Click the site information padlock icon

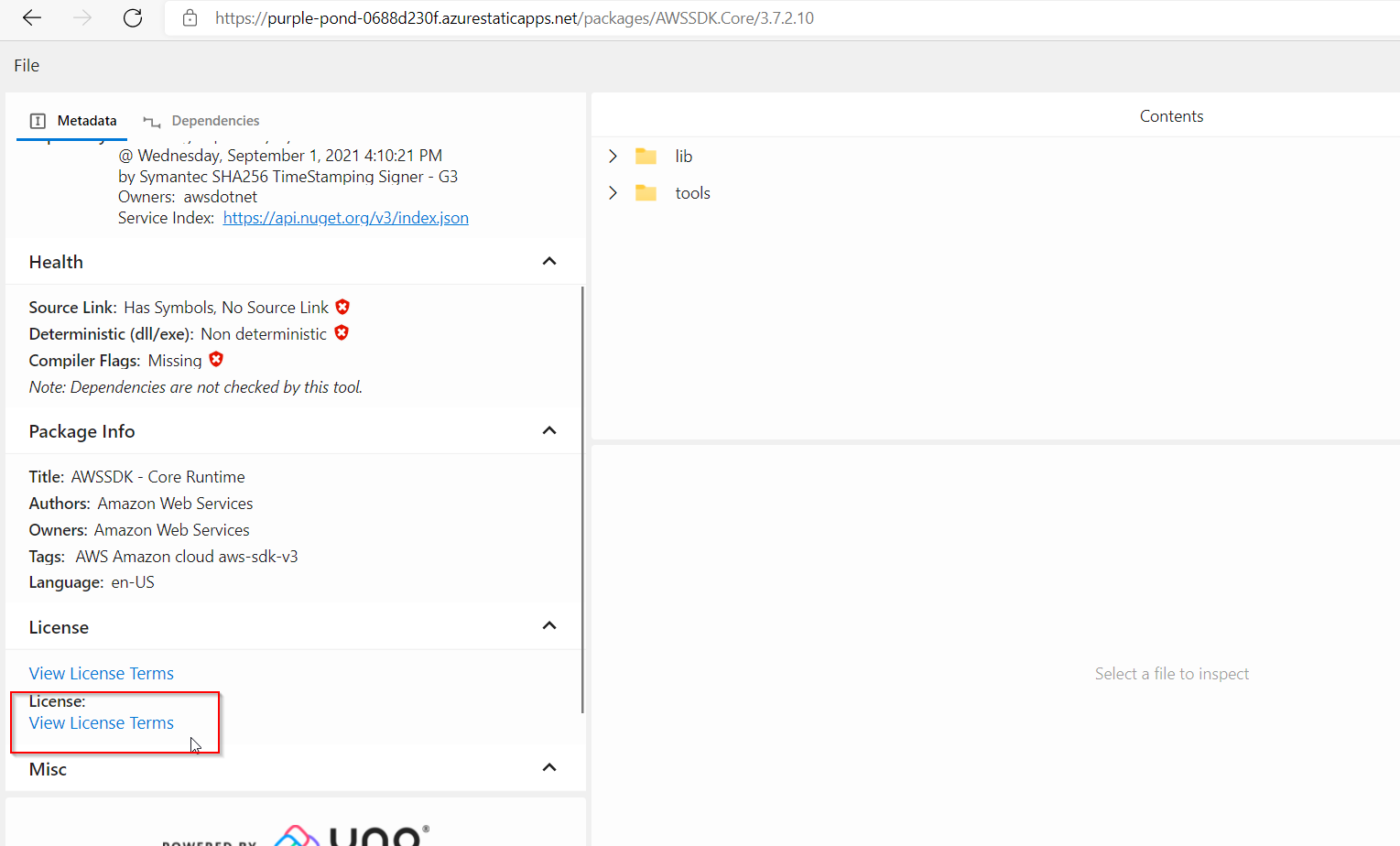[x=189, y=17]
